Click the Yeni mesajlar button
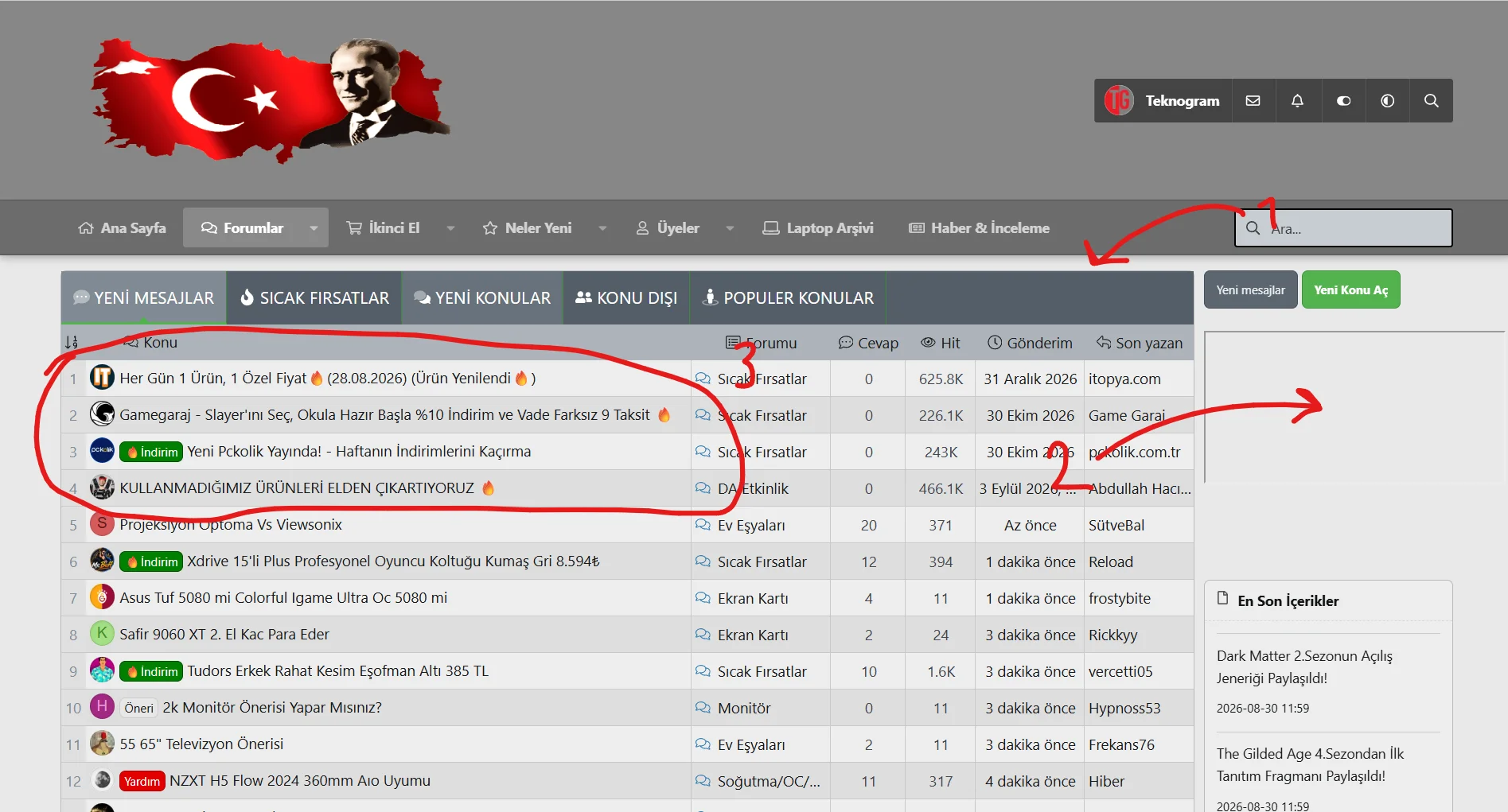1508x812 pixels. point(1250,289)
